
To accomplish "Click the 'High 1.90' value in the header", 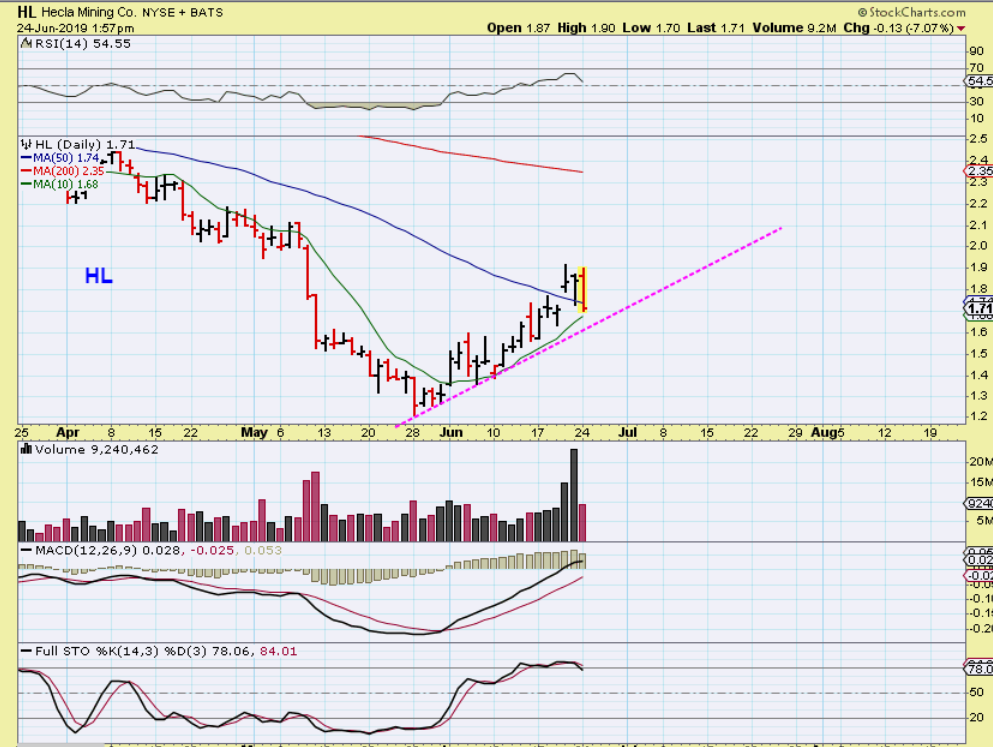I will click(586, 28).
